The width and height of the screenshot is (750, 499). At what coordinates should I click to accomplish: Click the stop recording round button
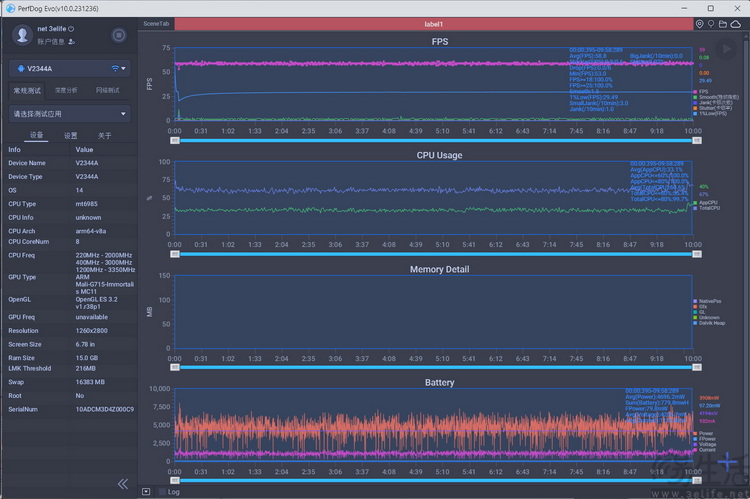[119, 35]
